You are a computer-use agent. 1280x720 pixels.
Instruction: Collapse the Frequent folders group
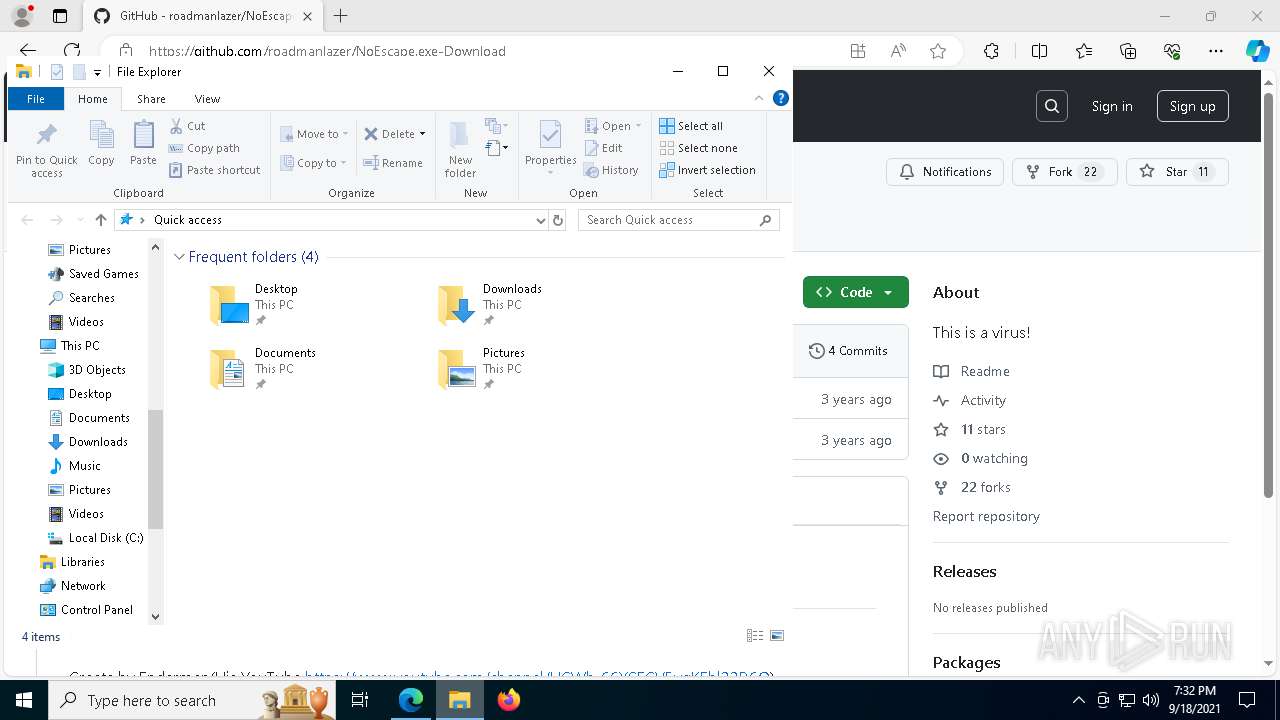(179, 257)
